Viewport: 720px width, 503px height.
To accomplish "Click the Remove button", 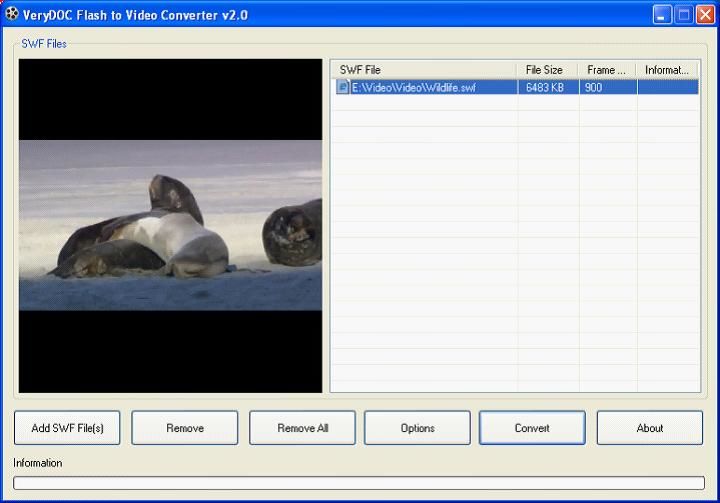I will click(x=185, y=428).
